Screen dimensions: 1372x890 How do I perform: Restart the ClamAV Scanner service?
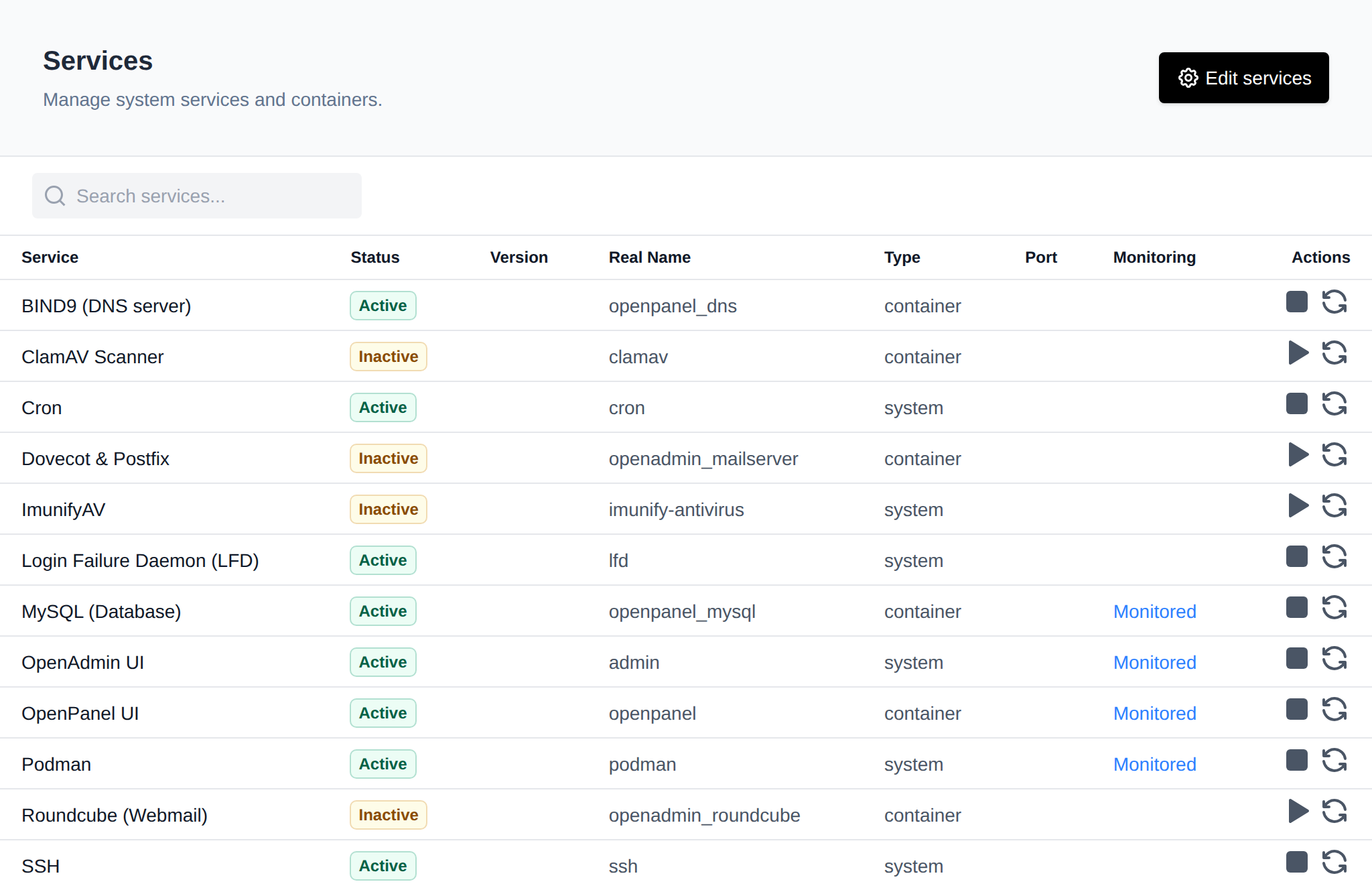(x=1334, y=353)
